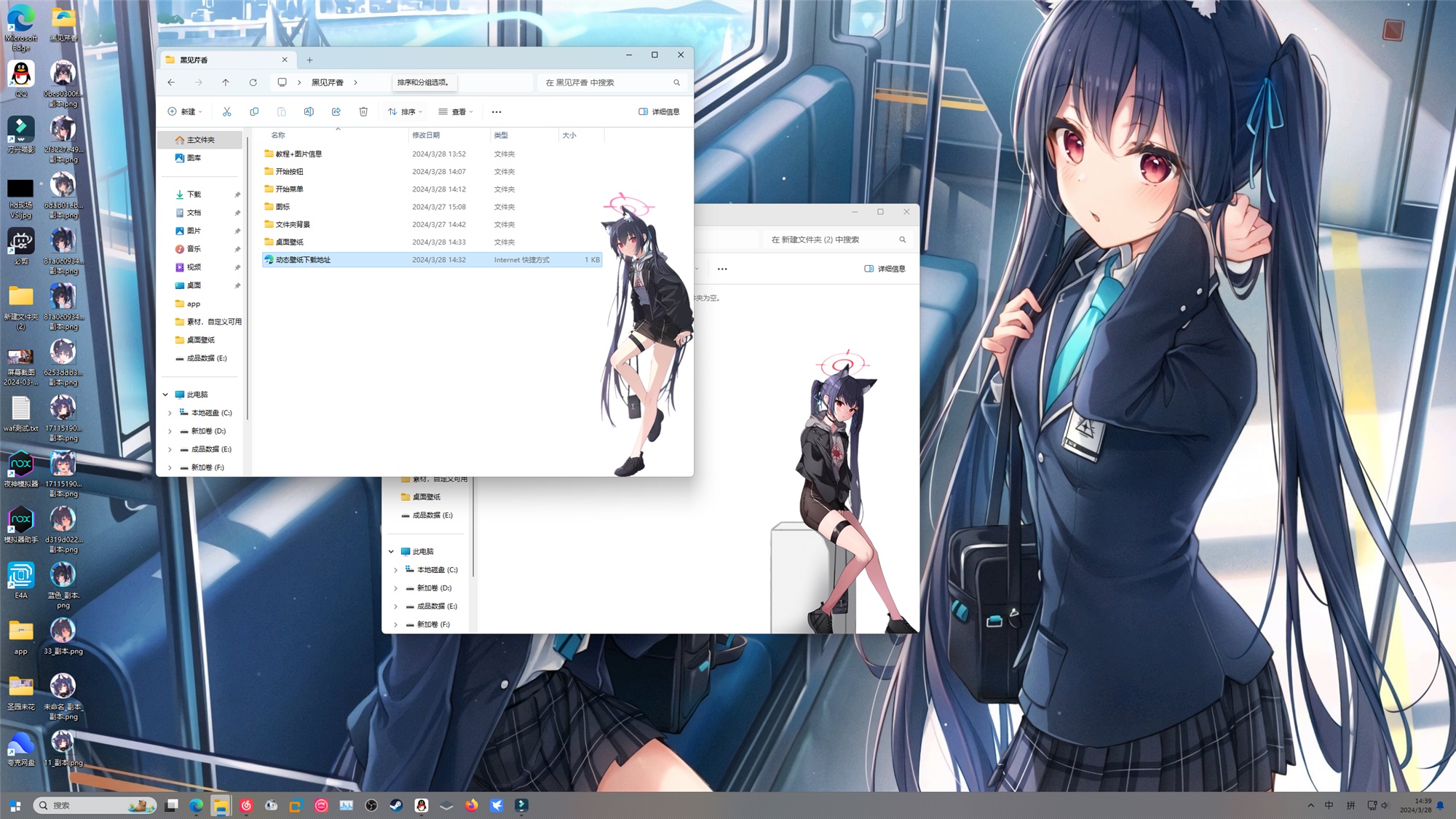Image resolution: width=1456 pixels, height=819 pixels.
Task: Open Firefox from the taskbar
Action: click(472, 805)
